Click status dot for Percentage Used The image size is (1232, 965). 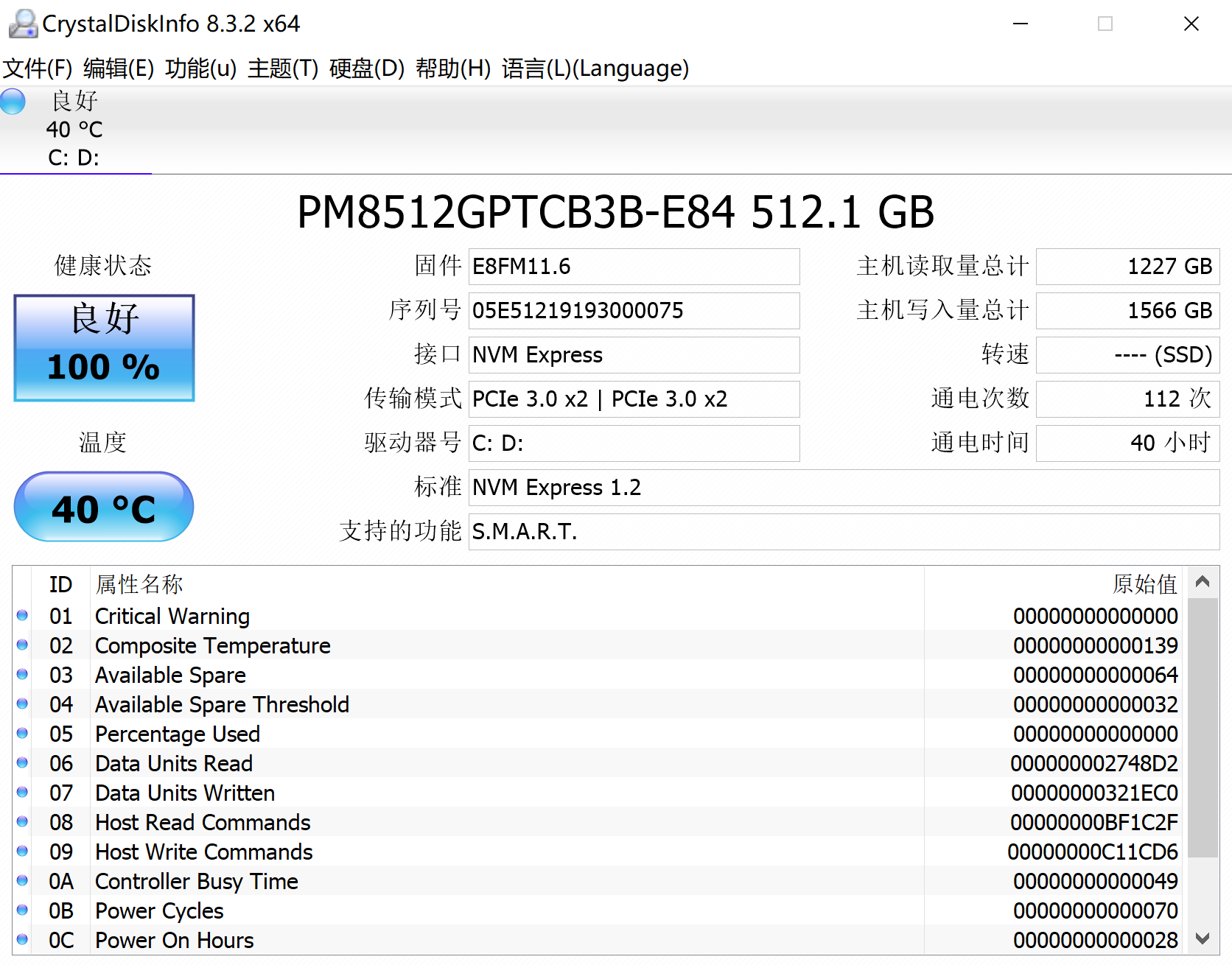[22, 733]
